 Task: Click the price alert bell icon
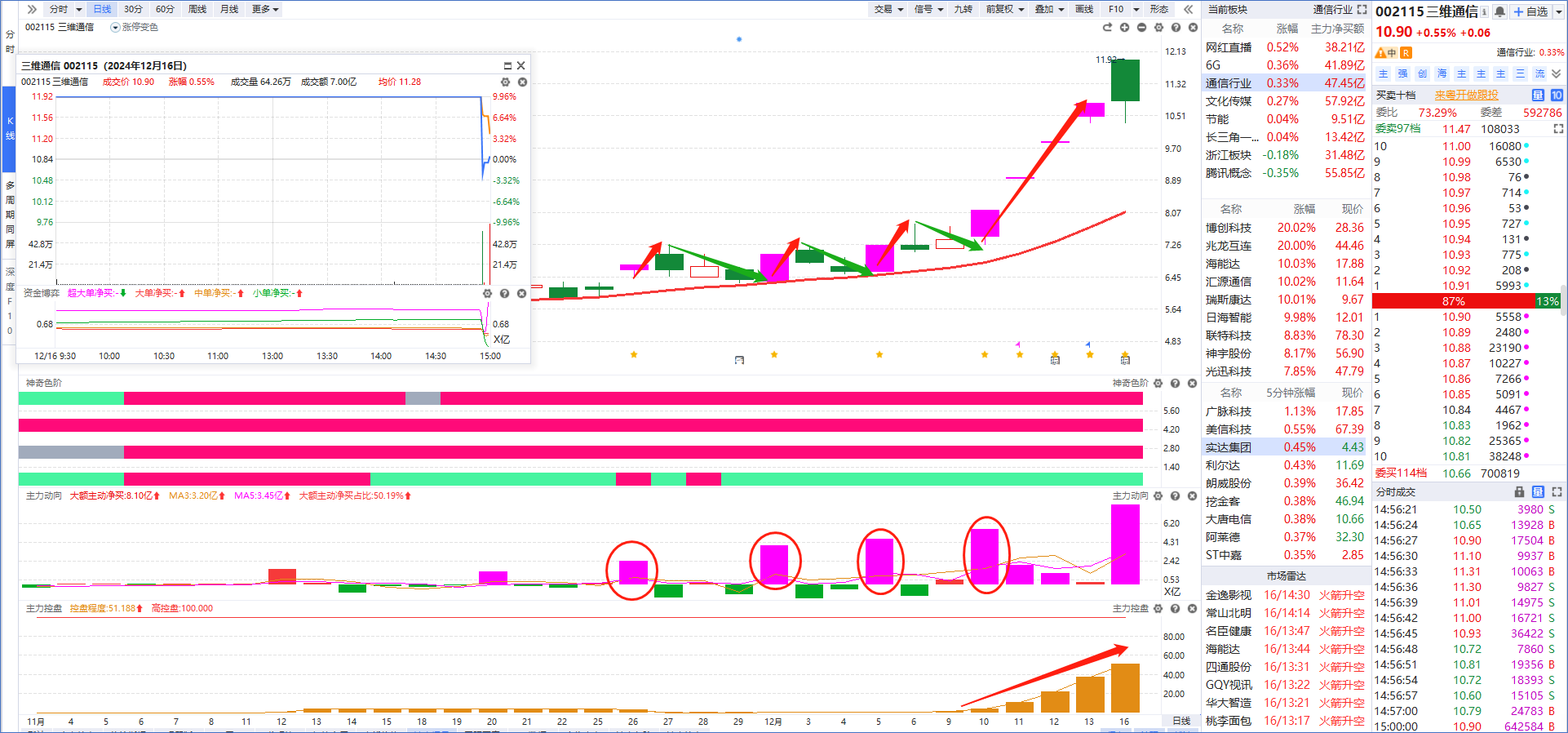tap(1499, 11)
